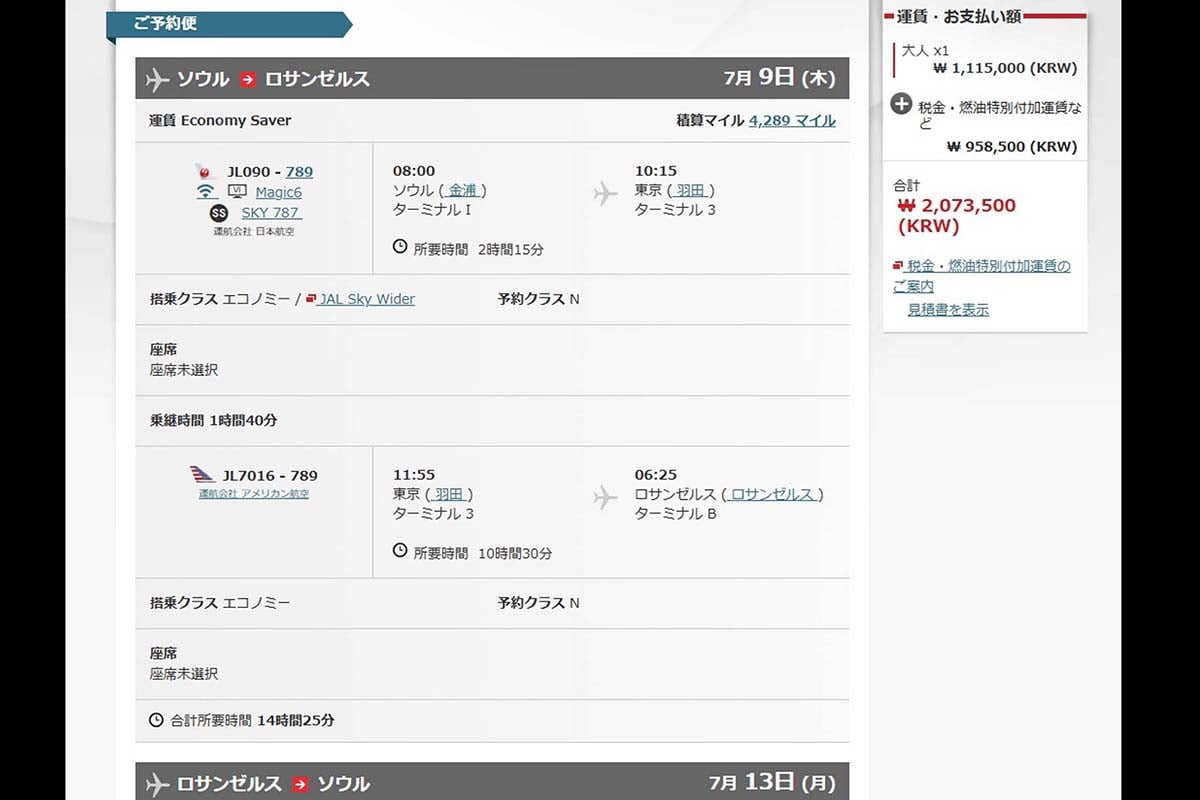Open the 運航会社 アメリカン航空 link

(254, 494)
